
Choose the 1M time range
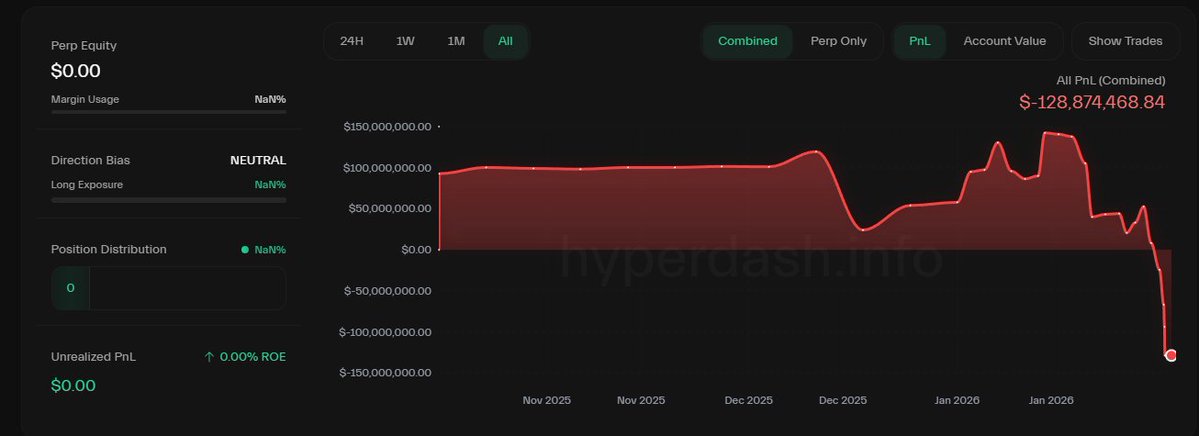click(x=456, y=41)
